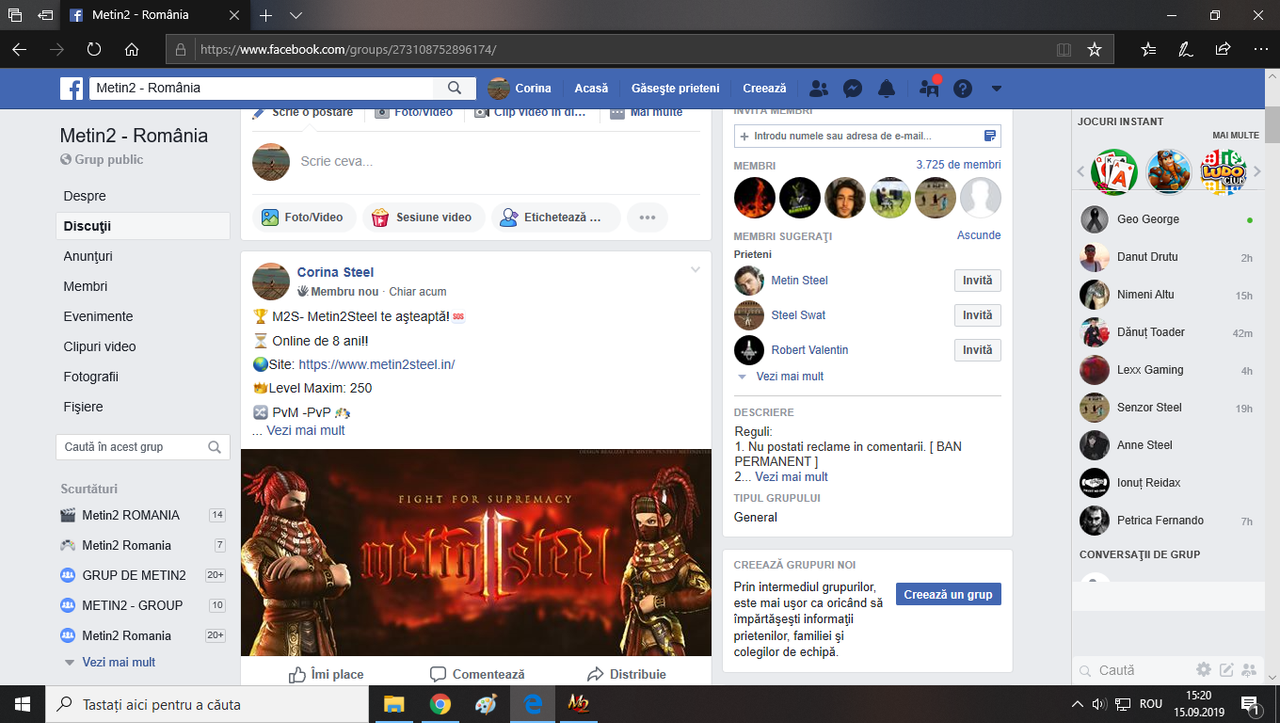
Task: Click Invită next to Metin Steel
Action: pyautogui.click(x=977, y=280)
